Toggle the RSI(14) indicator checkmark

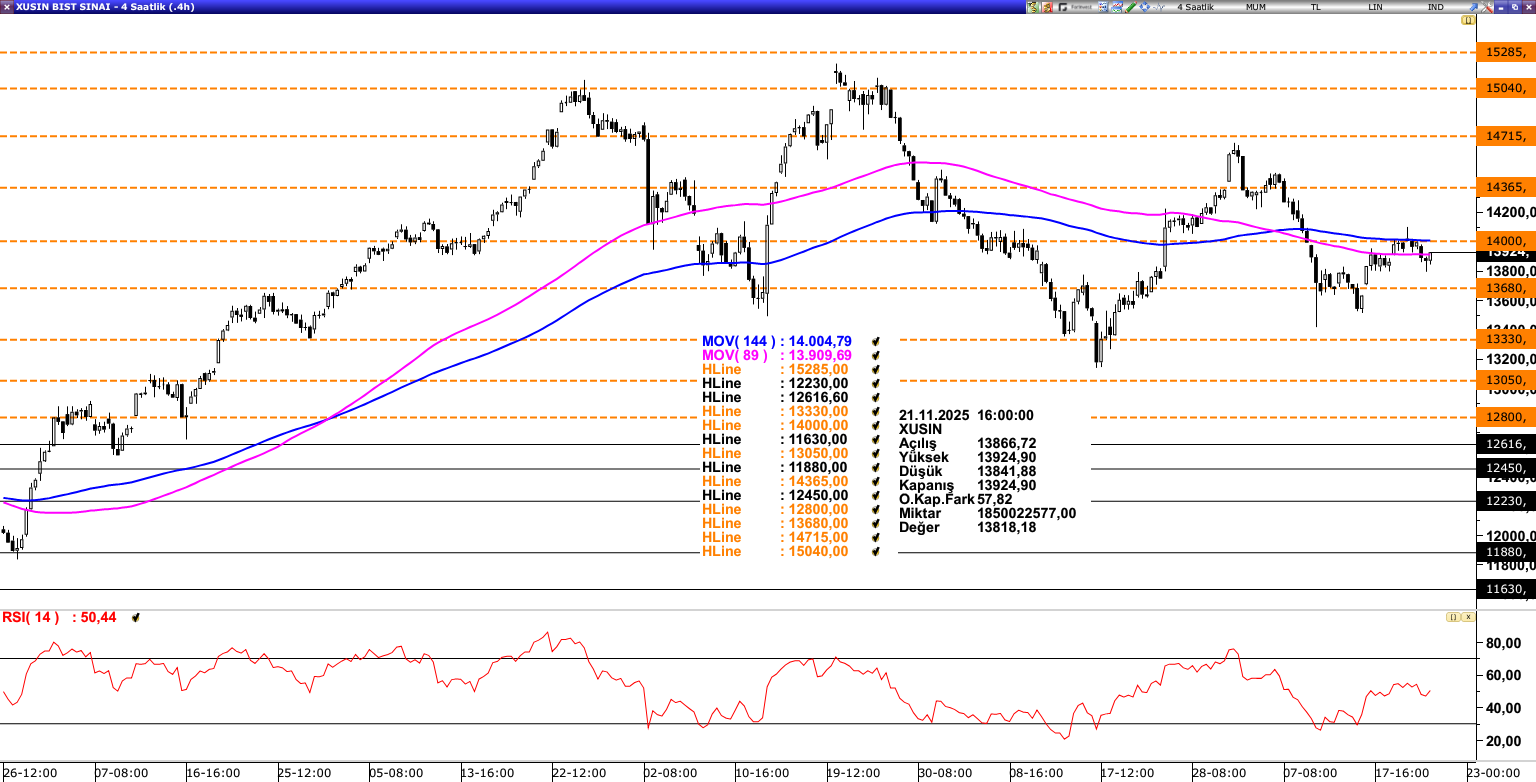pyautogui.click(x=135, y=618)
